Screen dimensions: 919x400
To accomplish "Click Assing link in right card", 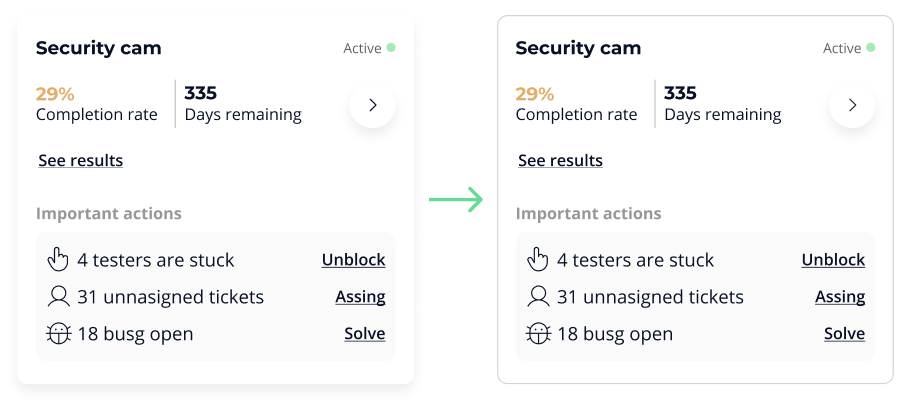I will [x=840, y=297].
